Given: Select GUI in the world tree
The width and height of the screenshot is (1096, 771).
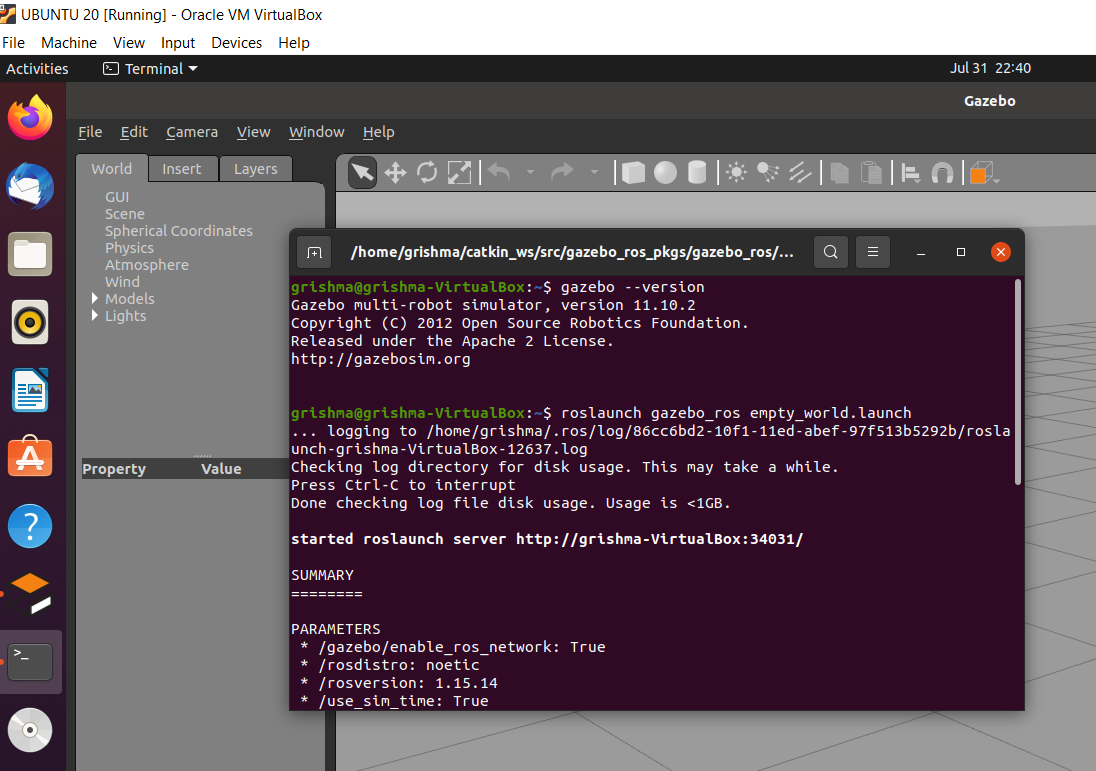Looking at the screenshot, I should coord(117,197).
